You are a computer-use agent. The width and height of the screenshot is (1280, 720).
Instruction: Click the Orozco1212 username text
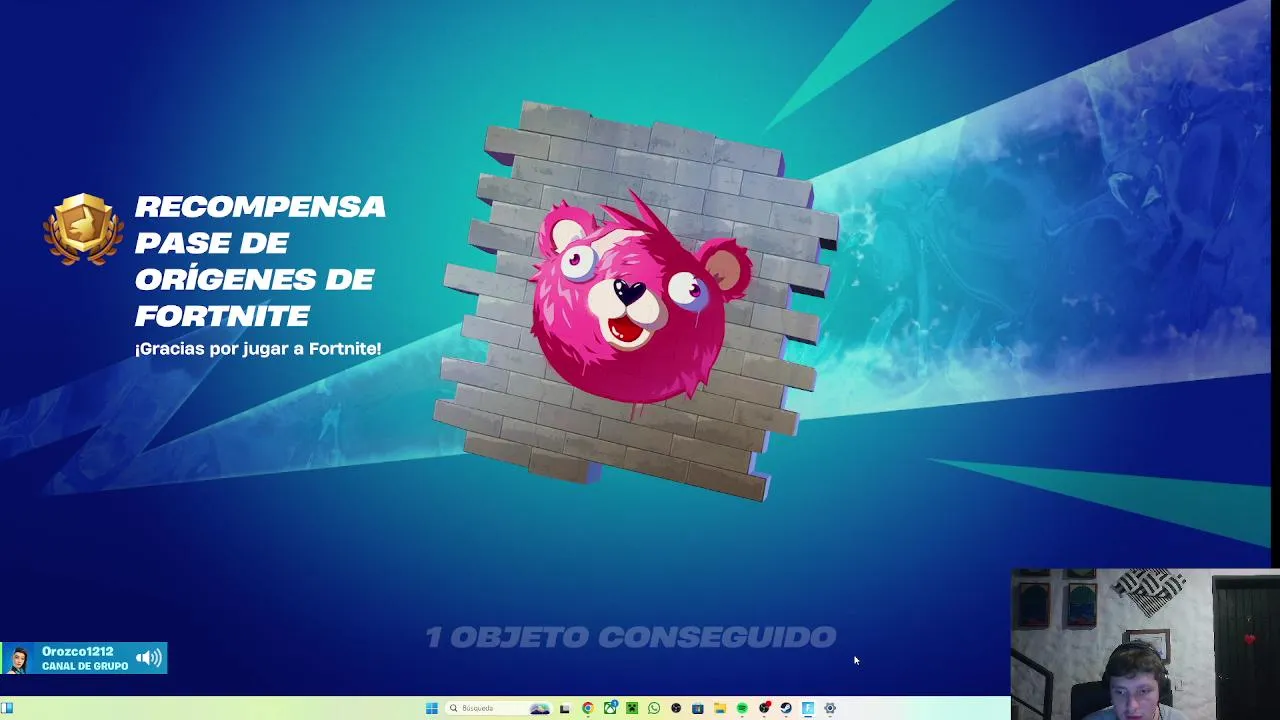(77, 652)
